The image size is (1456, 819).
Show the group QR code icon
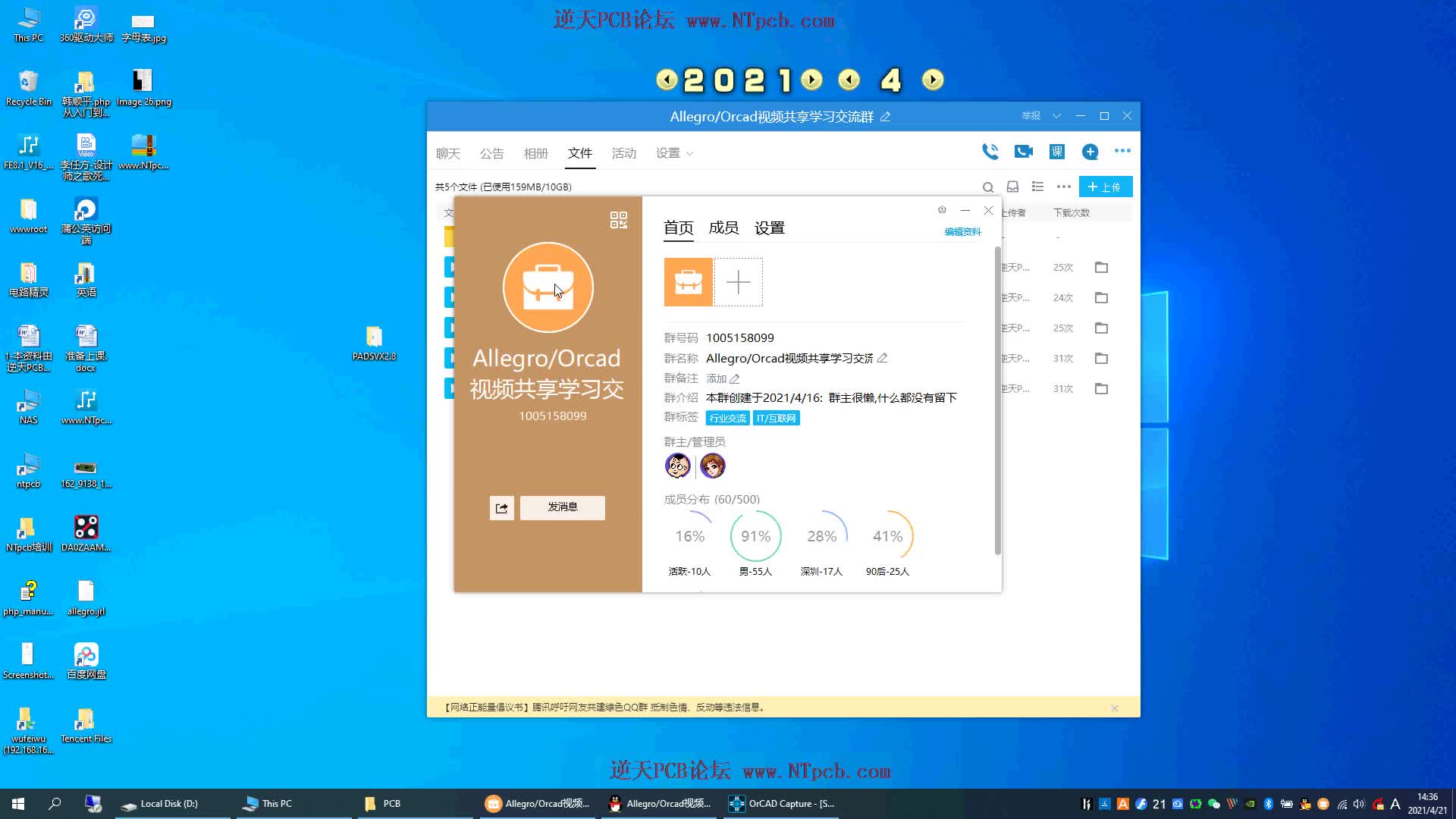point(618,220)
